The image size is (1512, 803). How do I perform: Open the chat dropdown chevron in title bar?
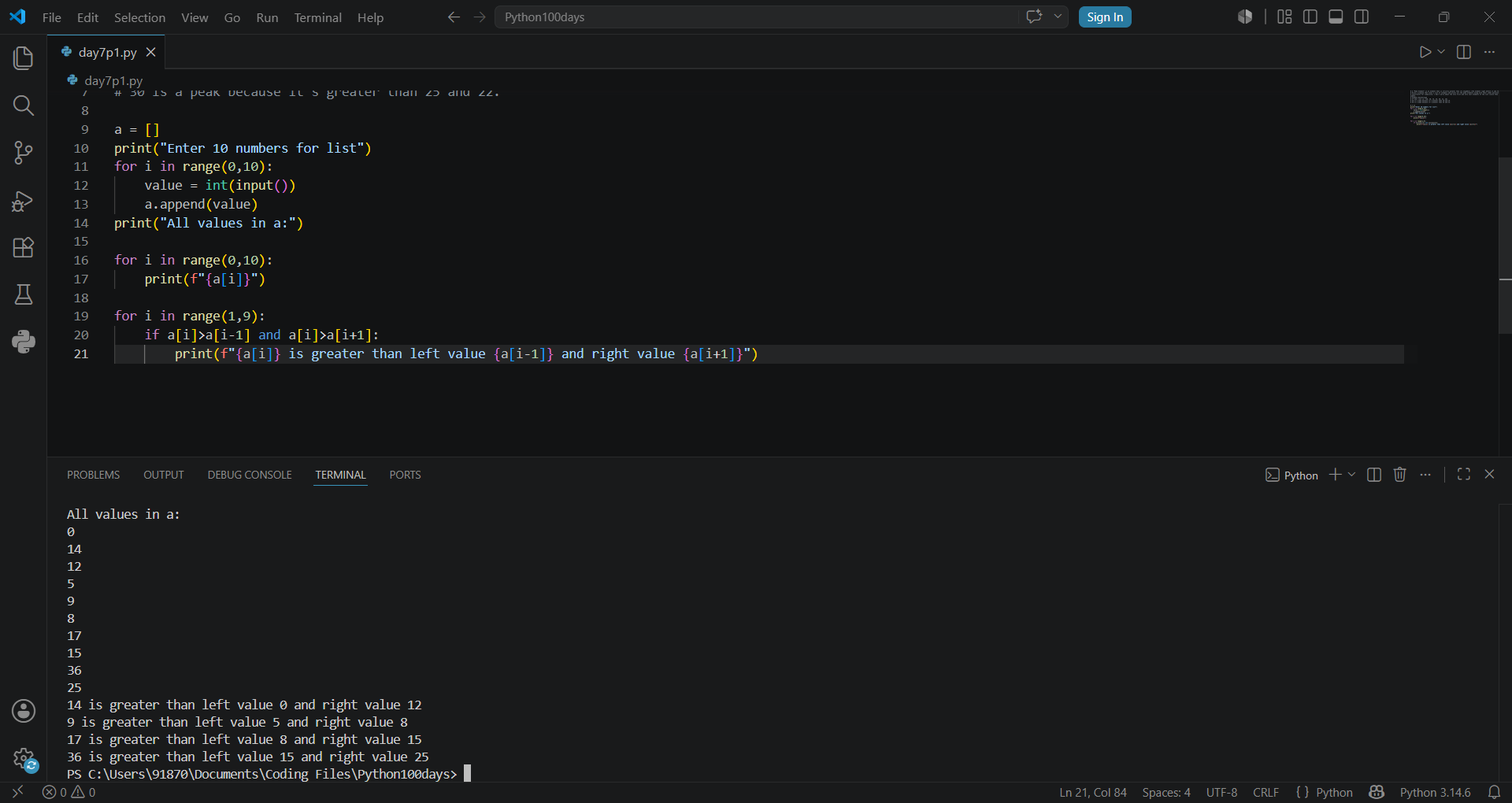coord(1058,17)
